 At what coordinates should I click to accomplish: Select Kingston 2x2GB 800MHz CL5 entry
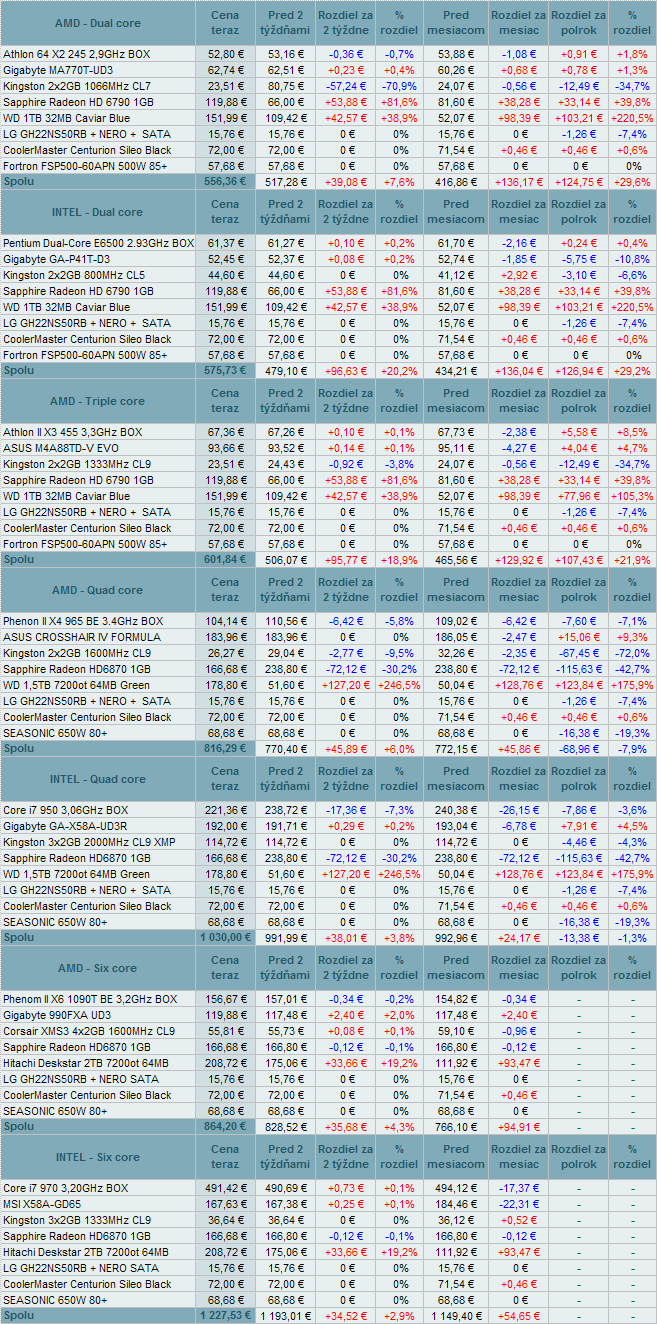click(74, 275)
